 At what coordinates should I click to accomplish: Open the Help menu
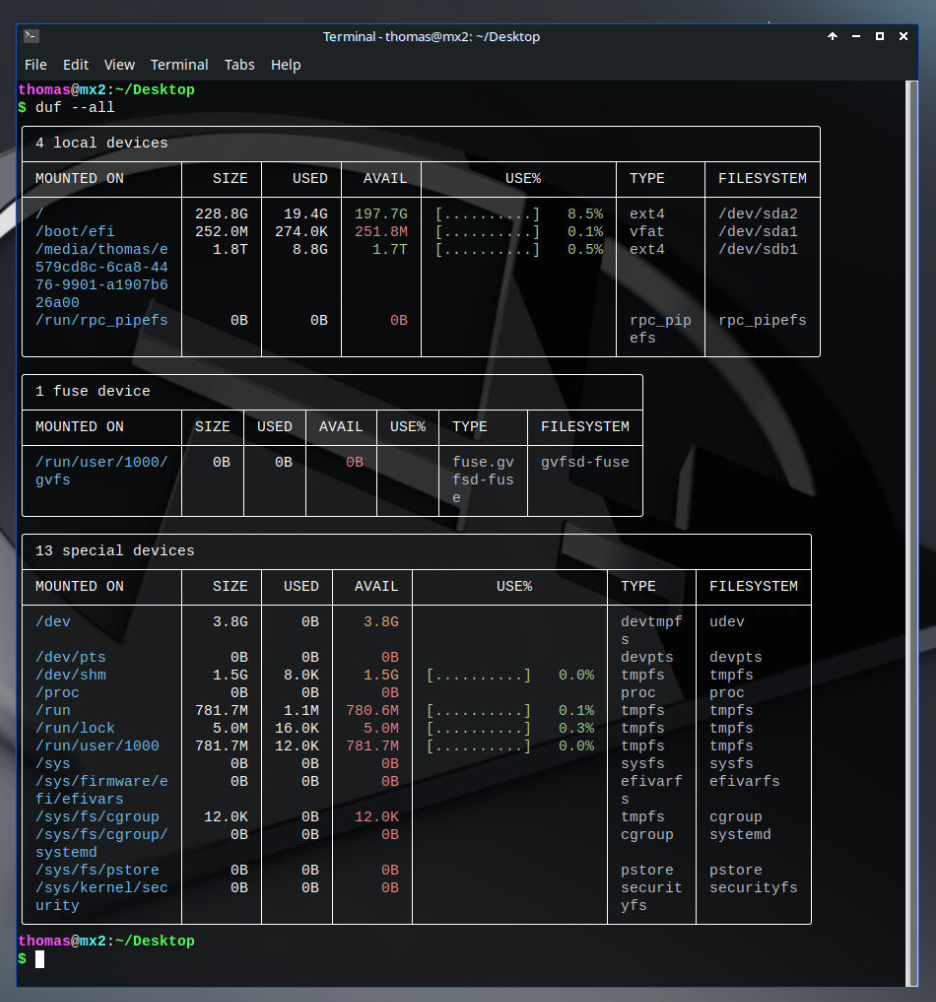[x=285, y=65]
